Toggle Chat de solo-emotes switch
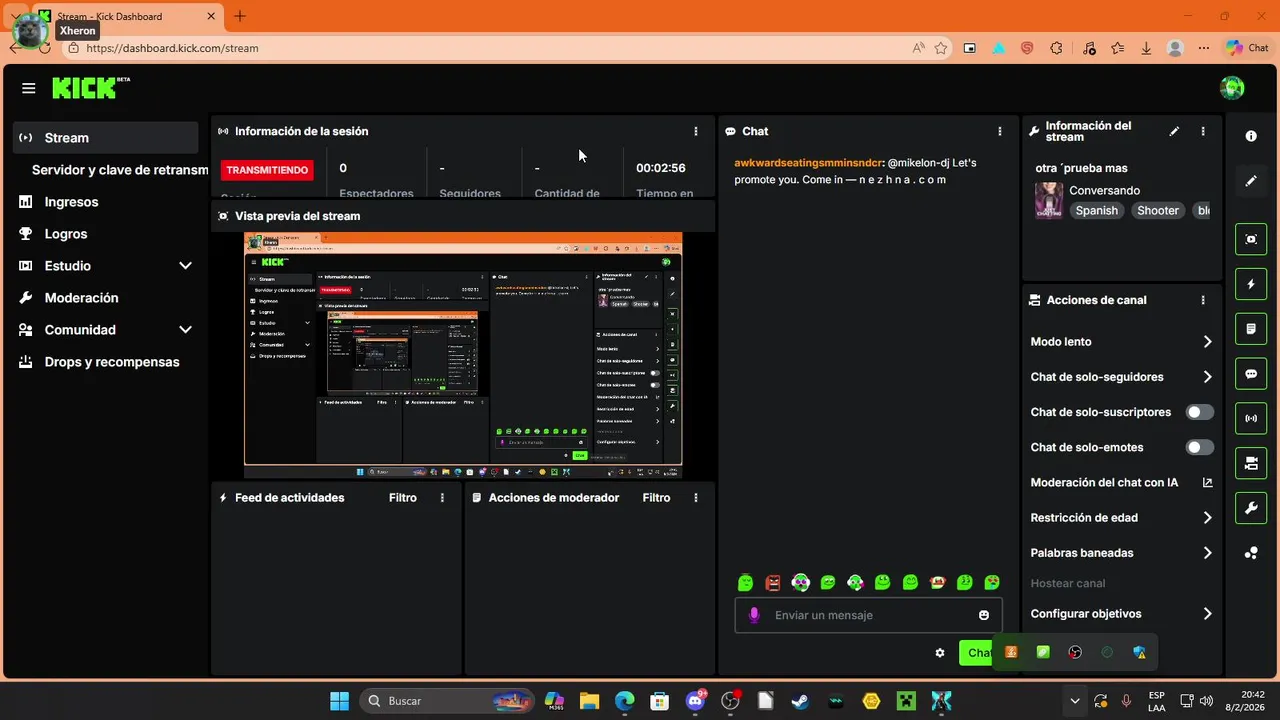Screen dimensions: 1280x720 pos(1200,447)
